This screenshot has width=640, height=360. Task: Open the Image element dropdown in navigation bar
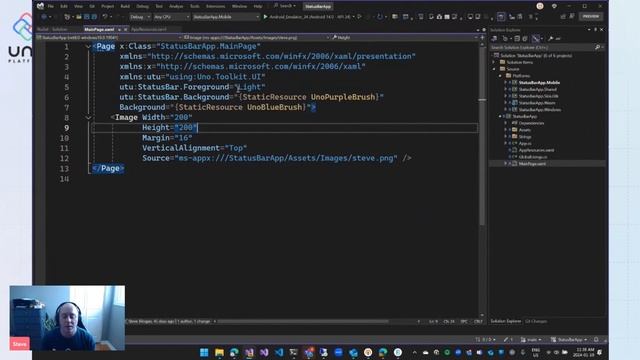pyautogui.click(x=256, y=38)
